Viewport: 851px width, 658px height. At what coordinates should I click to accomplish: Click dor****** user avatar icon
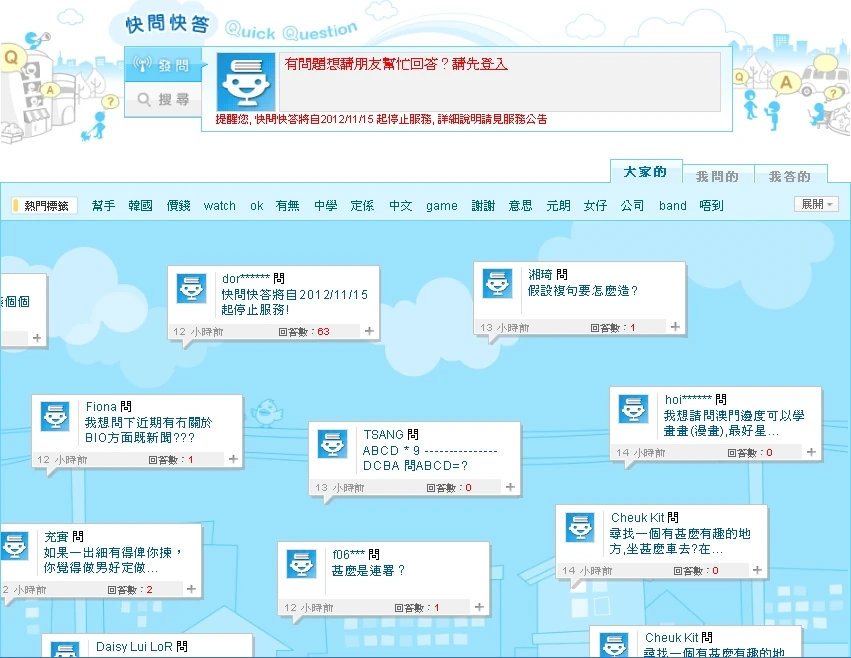[192, 288]
